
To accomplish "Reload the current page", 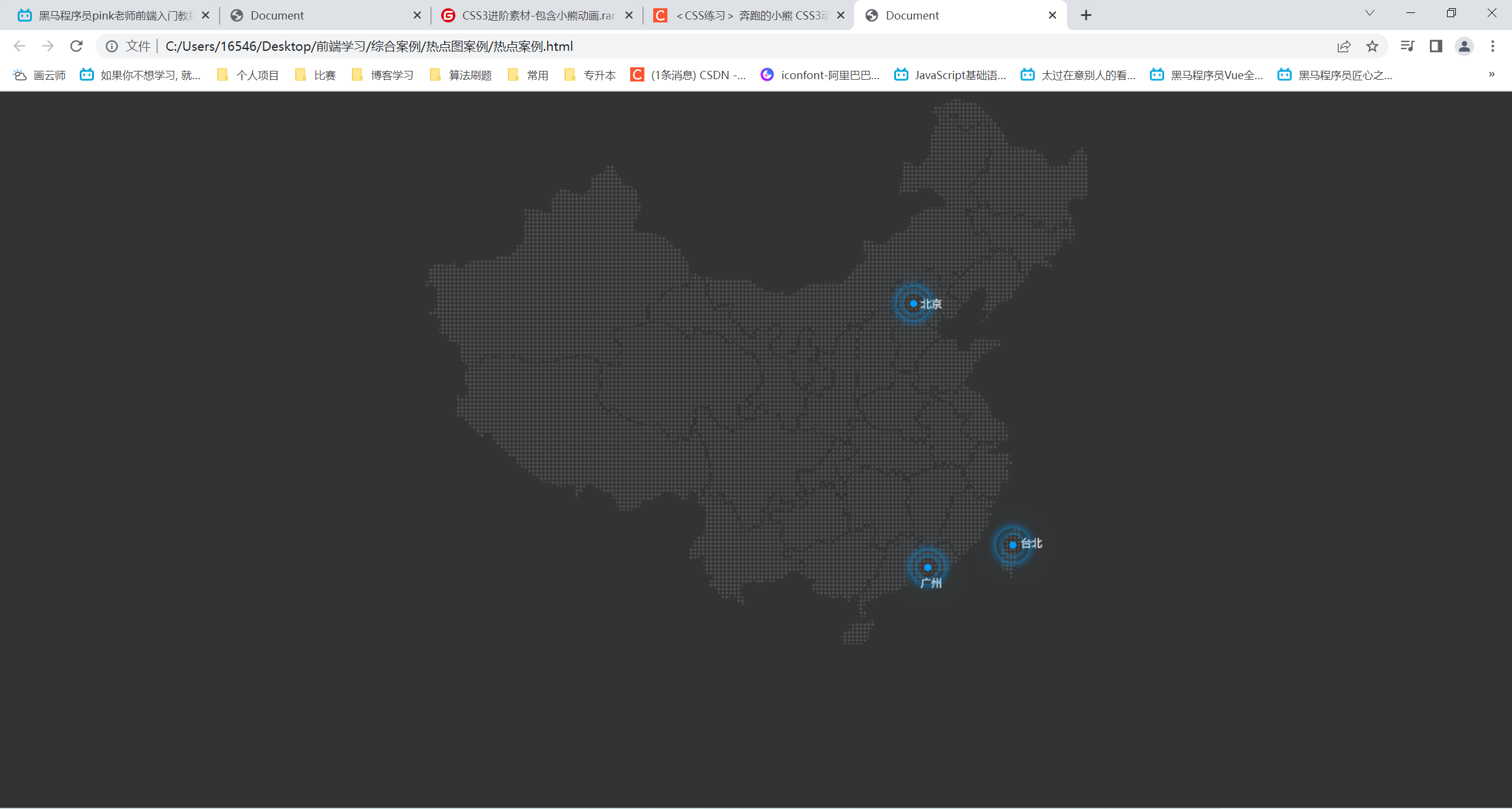I will point(76,46).
